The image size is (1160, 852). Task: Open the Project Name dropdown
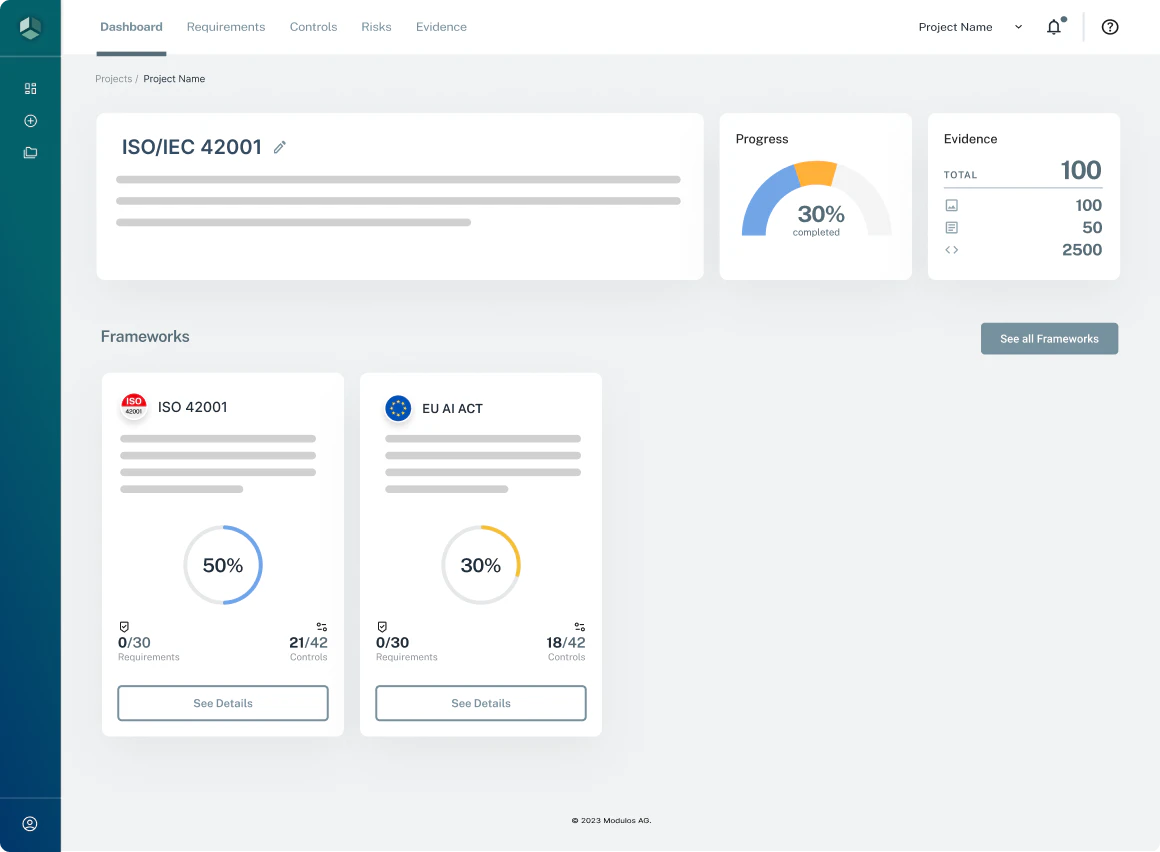click(x=970, y=27)
